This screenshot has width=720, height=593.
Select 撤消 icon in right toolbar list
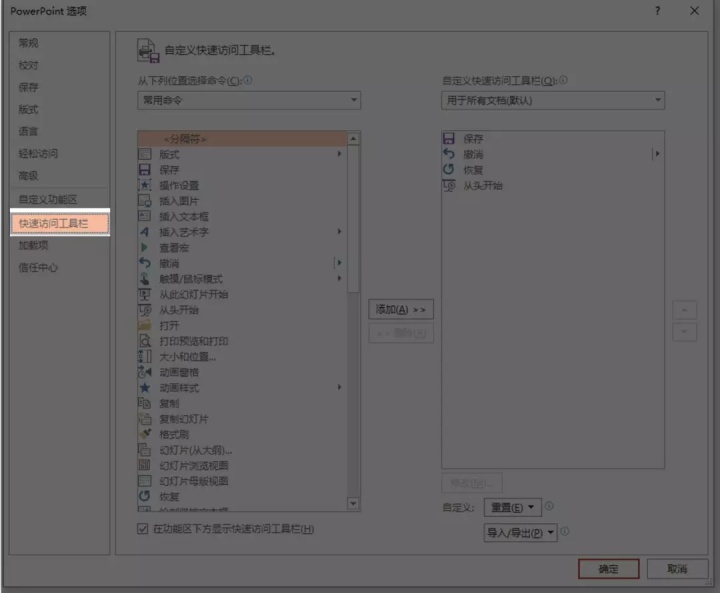pyautogui.click(x=449, y=154)
